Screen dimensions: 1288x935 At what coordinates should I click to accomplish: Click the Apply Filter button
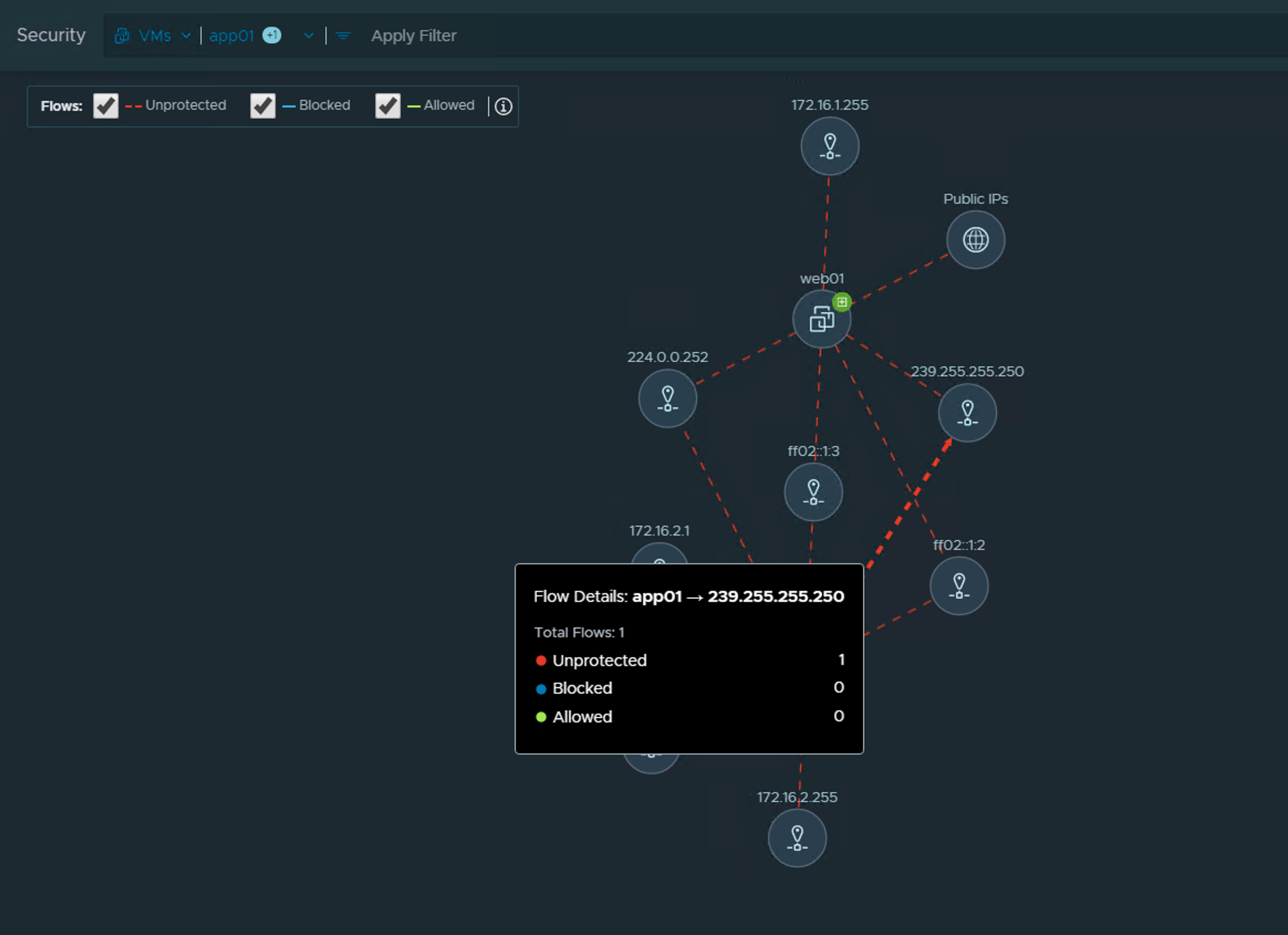click(x=413, y=36)
